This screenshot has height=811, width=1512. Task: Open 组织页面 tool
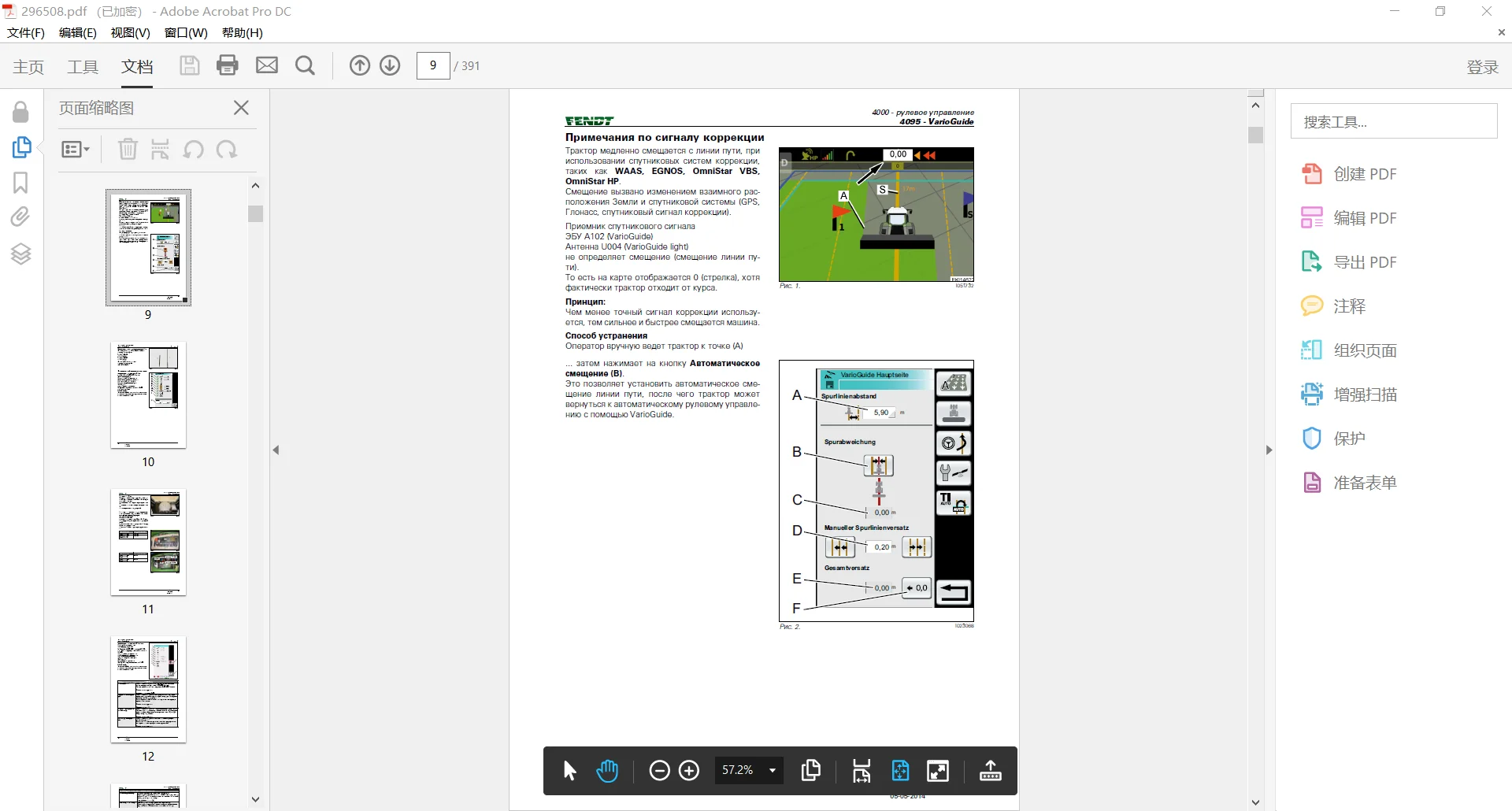coord(1350,350)
